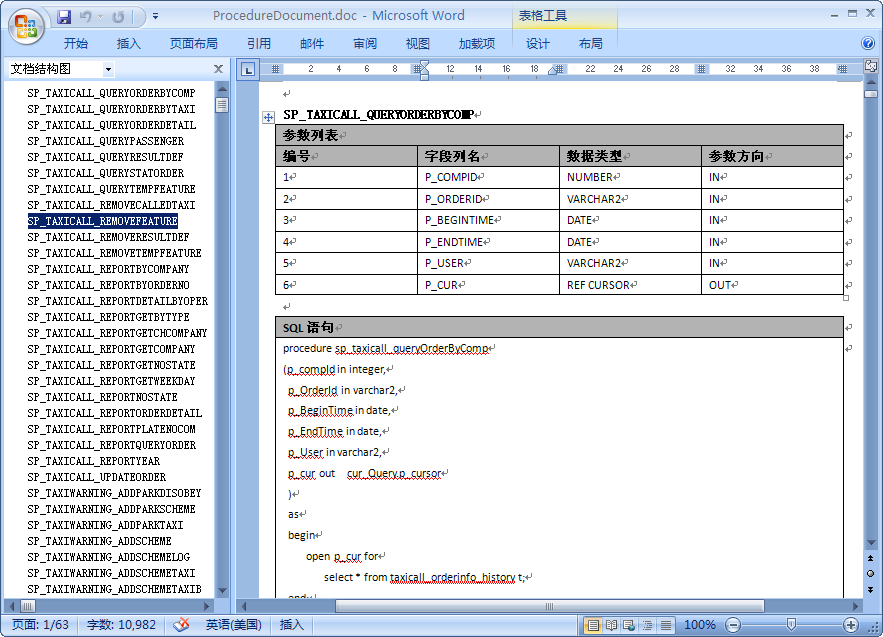Click the zoom in plus button
The width and height of the screenshot is (883, 637).
coord(851,625)
